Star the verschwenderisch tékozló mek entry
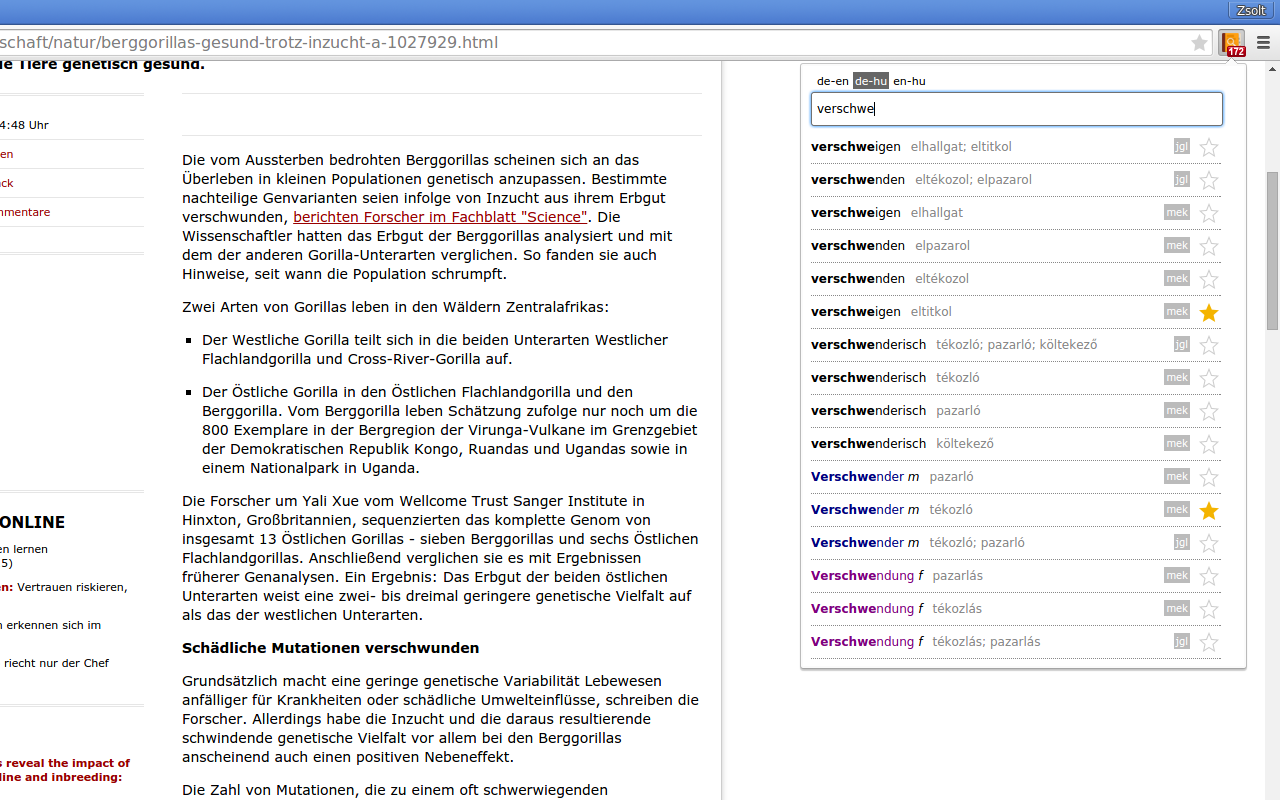 click(x=1209, y=378)
